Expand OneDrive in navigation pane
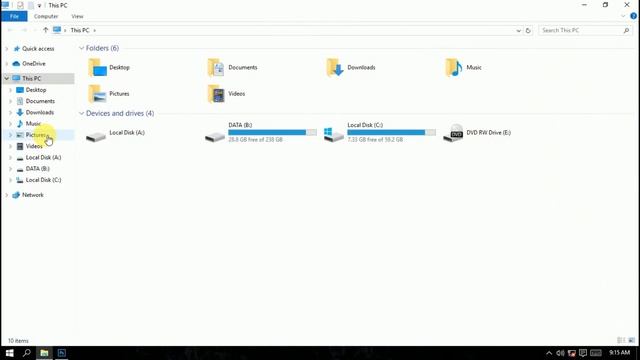This screenshot has width=640, height=360. pos(7,64)
